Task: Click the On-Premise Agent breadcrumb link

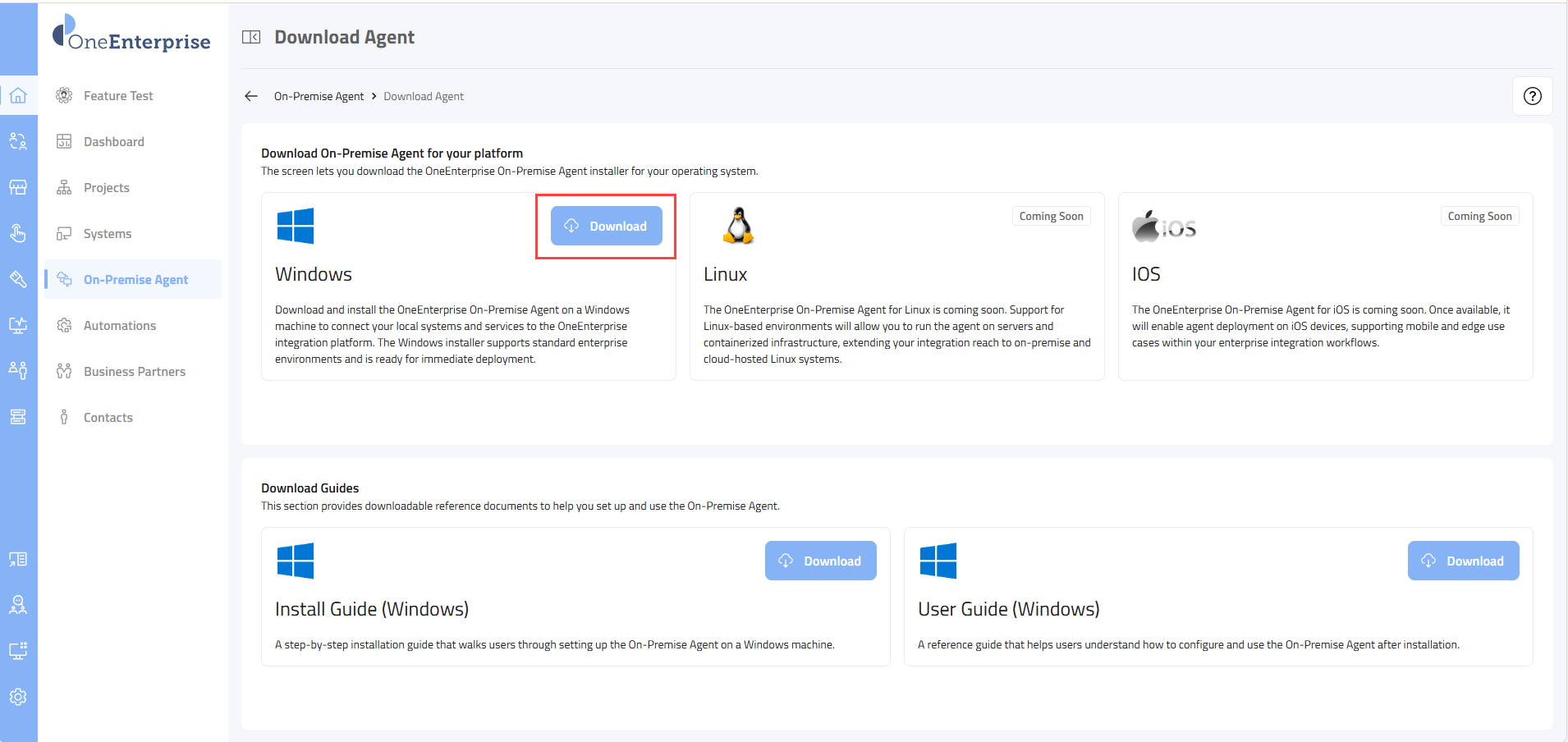Action: point(319,96)
